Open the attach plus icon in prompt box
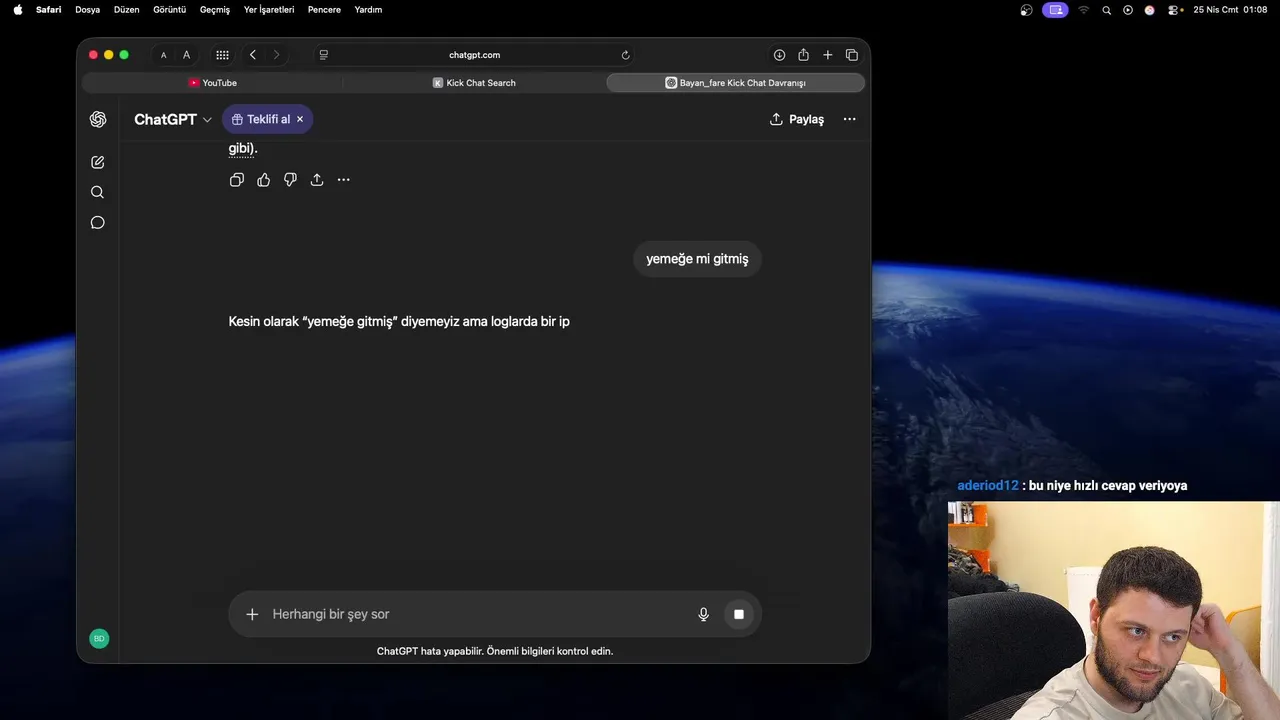This screenshot has width=1280, height=720. click(x=252, y=614)
